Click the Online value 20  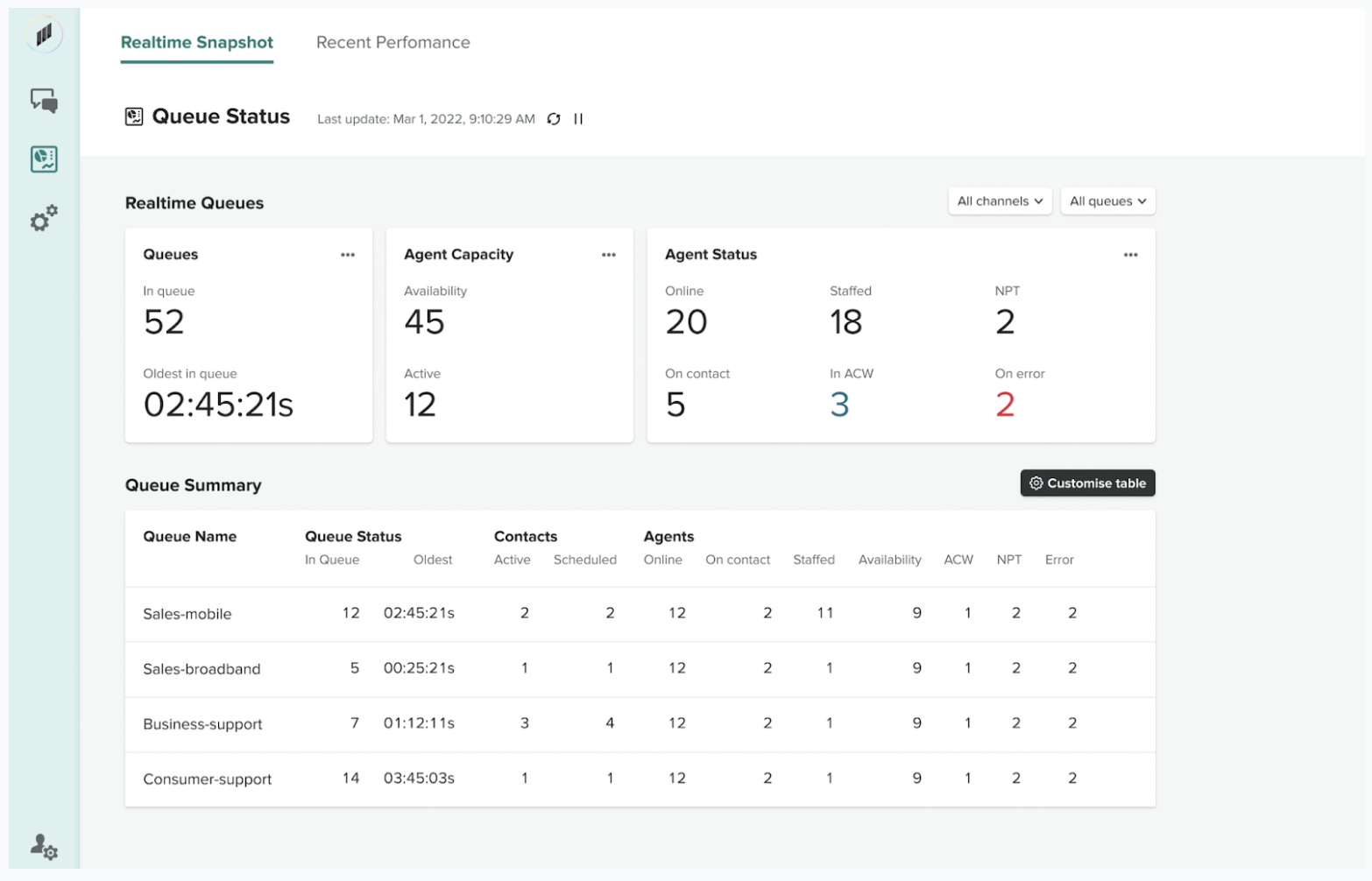pos(686,322)
